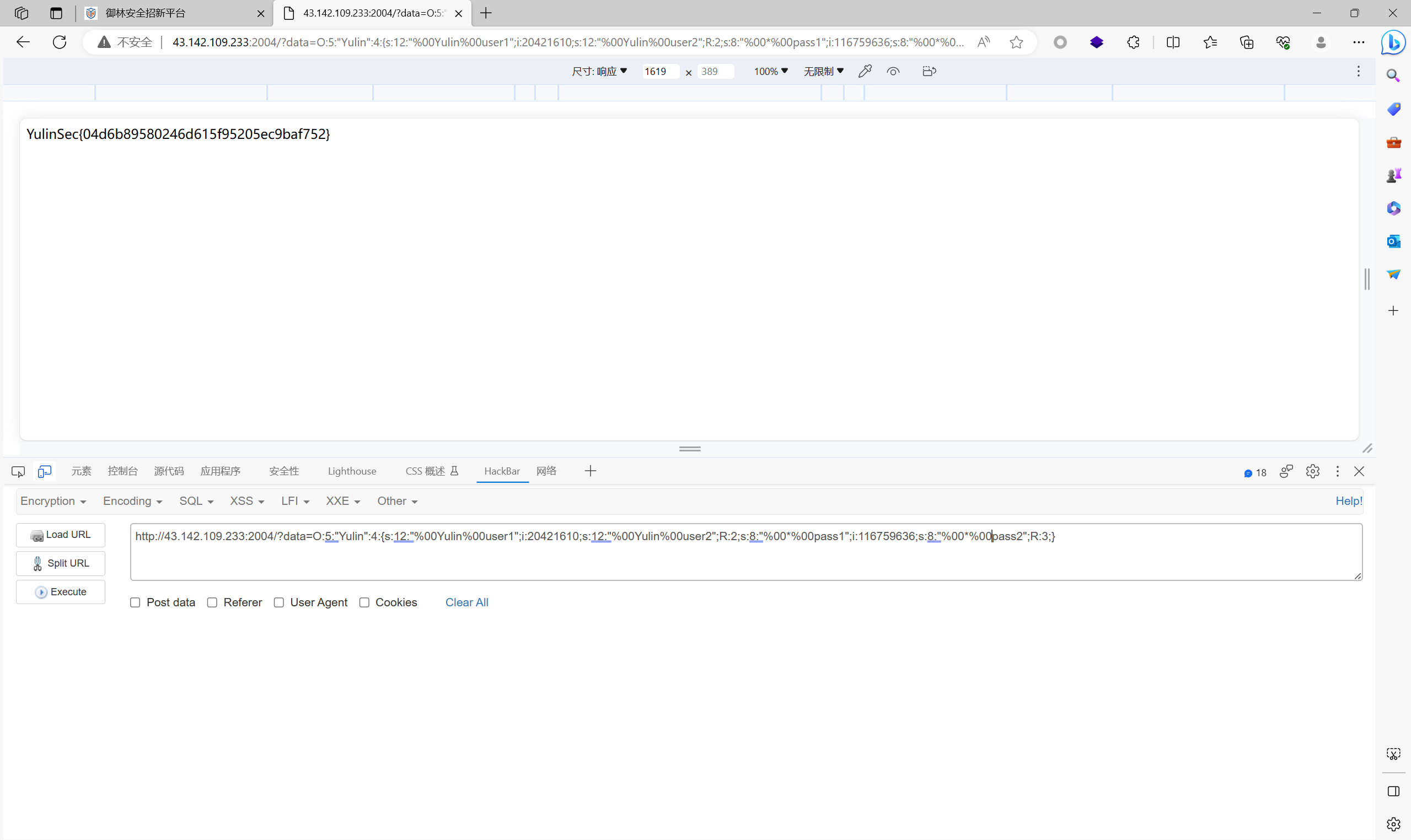
Task: Click the viewport height field 389
Action: point(716,71)
